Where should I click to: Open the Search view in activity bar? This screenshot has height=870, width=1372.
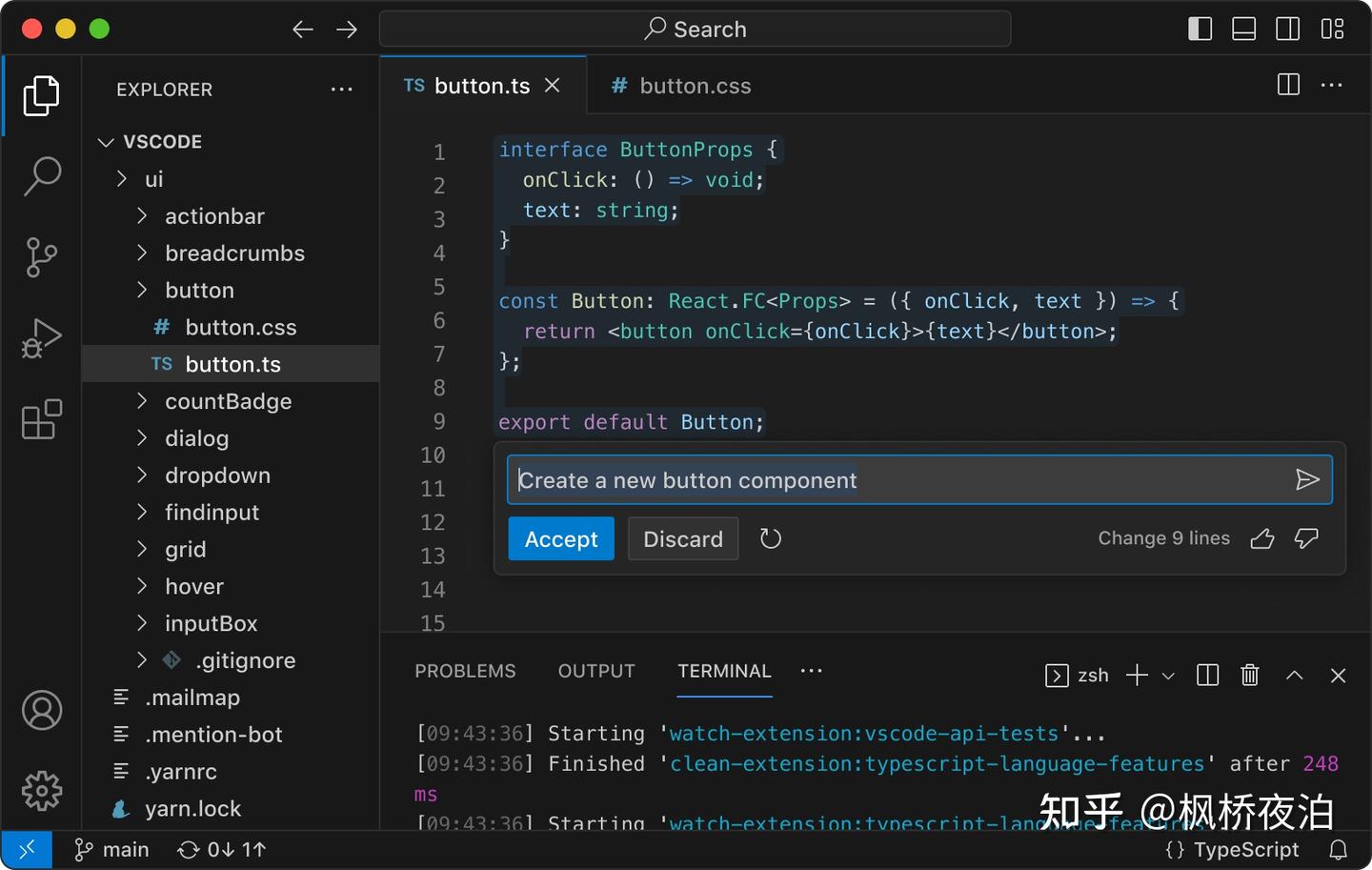coord(41,176)
